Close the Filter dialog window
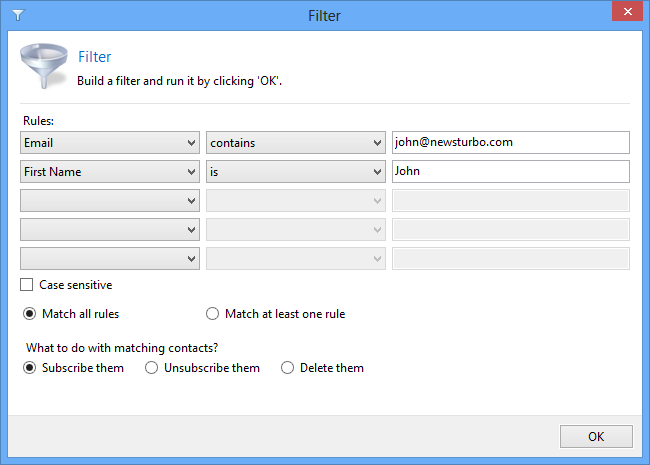The height and width of the screenshot is (465, 650). (627, 12)
